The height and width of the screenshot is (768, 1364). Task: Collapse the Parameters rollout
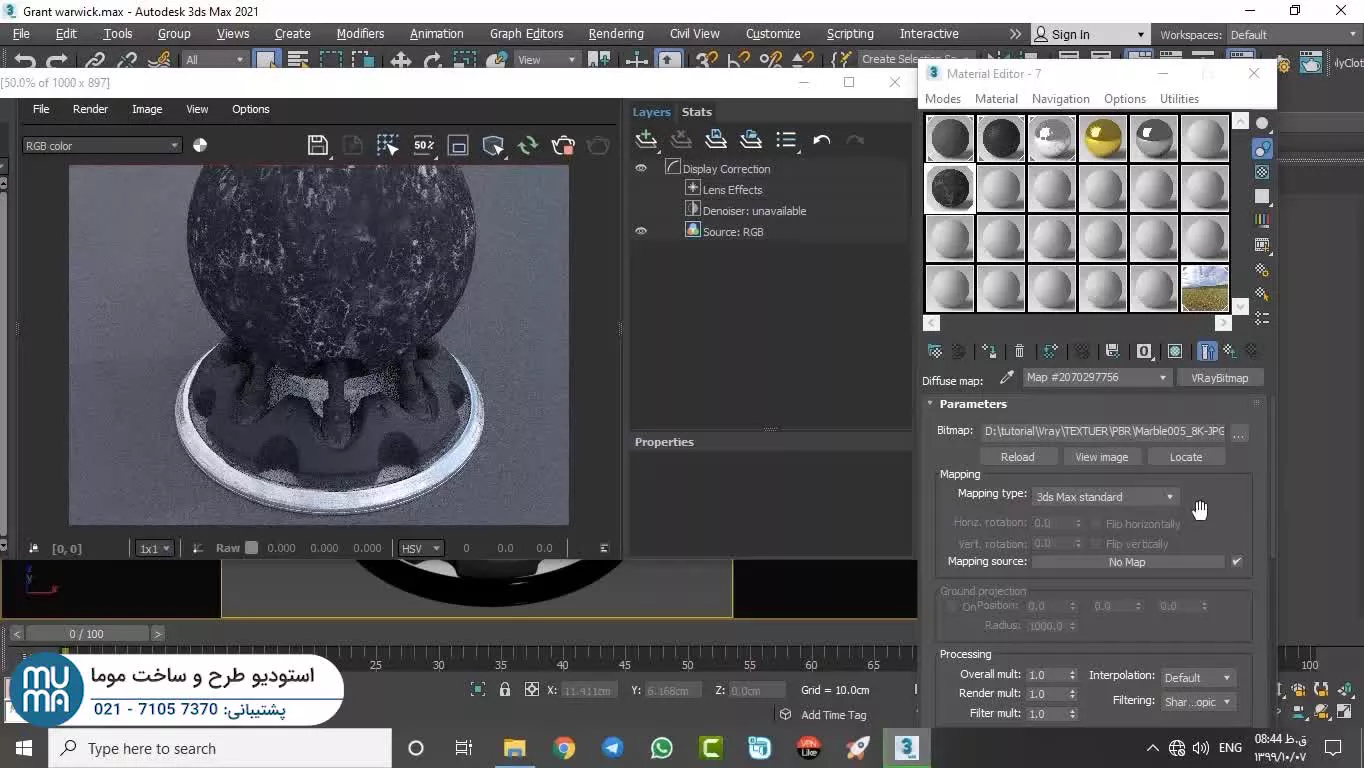pos(972,404)
